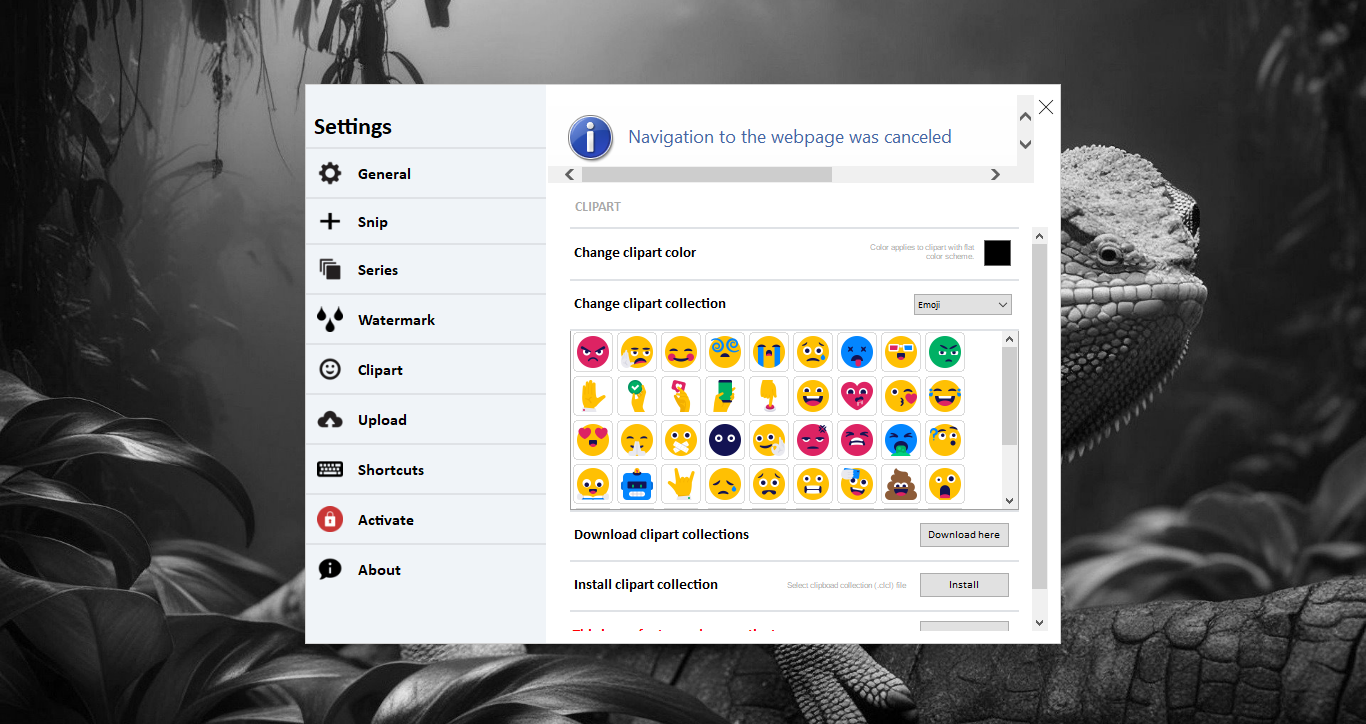The width and height of the screenshot is (1366, 724).
Task: Select the heart-eyes emoji clipart
Action: [593, 440]
